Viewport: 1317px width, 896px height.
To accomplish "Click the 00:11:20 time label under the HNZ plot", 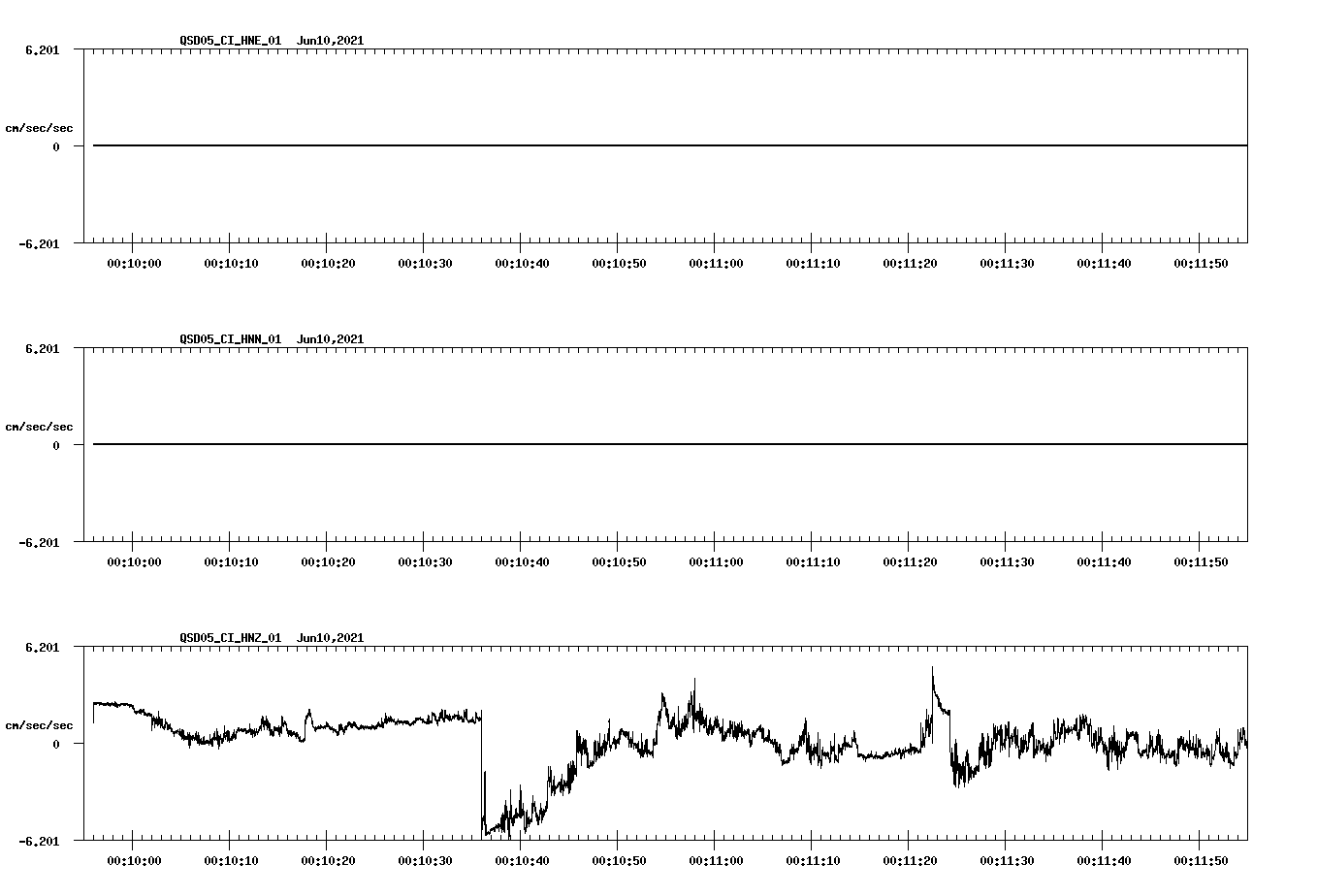I will pyautogui.click(x=910, y=860).
